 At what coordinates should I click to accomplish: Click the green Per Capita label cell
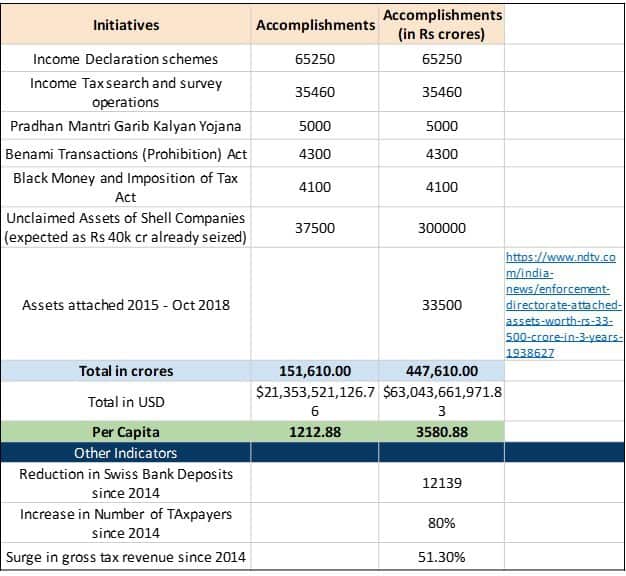click(x=126, y=432)
